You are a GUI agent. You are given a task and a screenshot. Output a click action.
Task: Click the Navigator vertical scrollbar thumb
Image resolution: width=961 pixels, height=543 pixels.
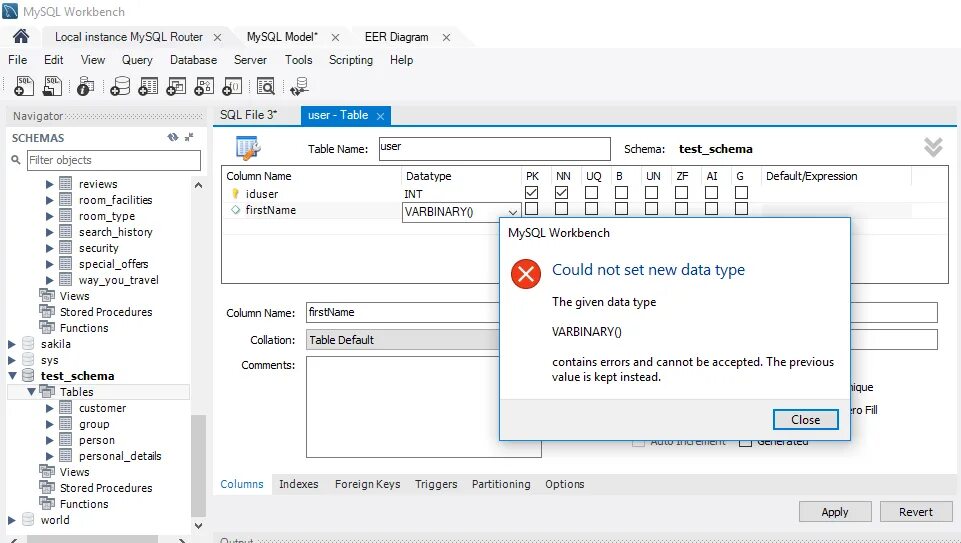[x=198, y=466]
